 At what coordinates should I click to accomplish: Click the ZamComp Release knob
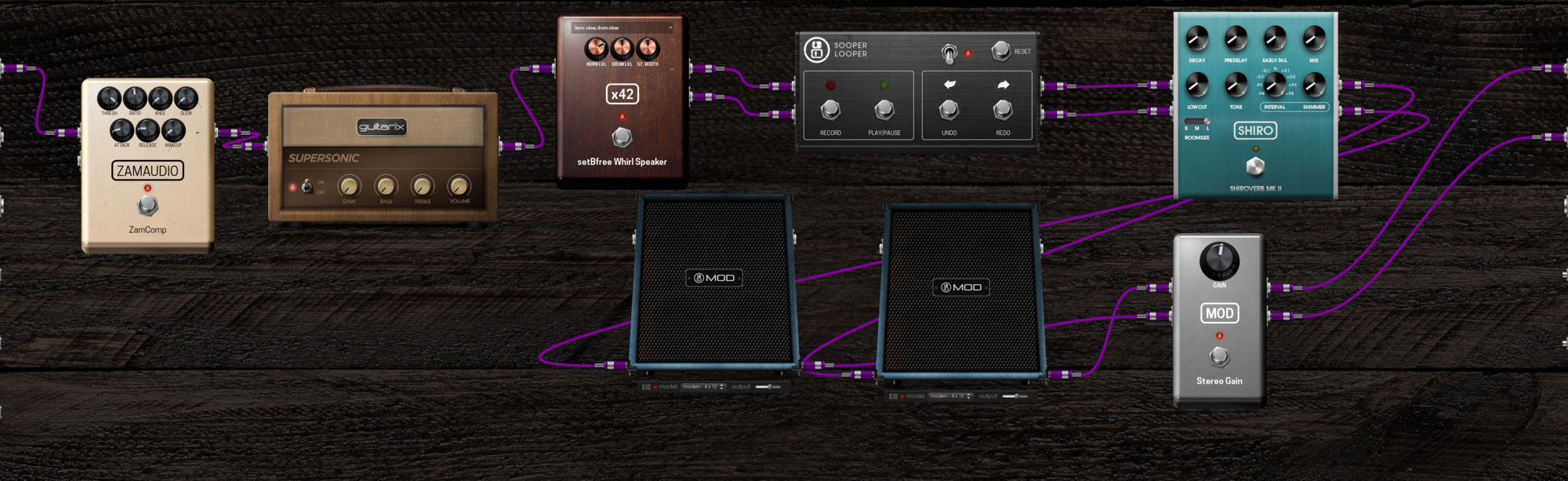[147, 130]
